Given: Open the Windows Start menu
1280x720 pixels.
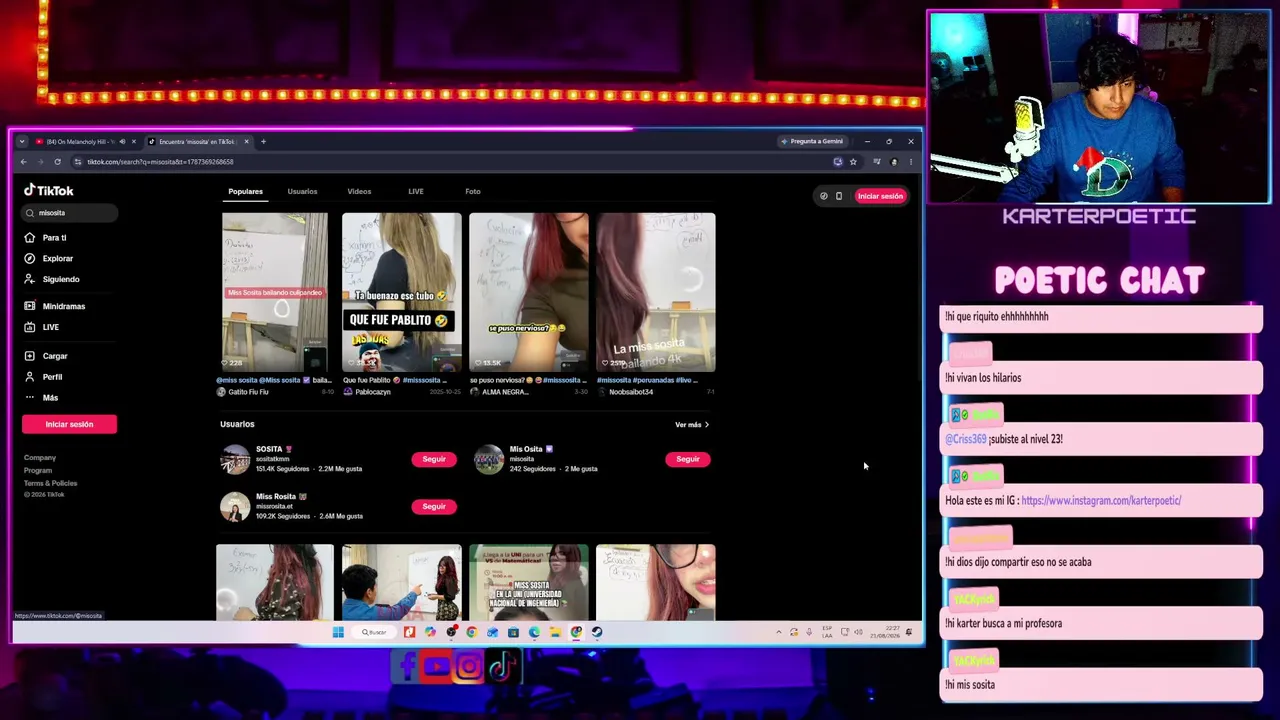Looking at the screenshot, I should tap(338, 632).
